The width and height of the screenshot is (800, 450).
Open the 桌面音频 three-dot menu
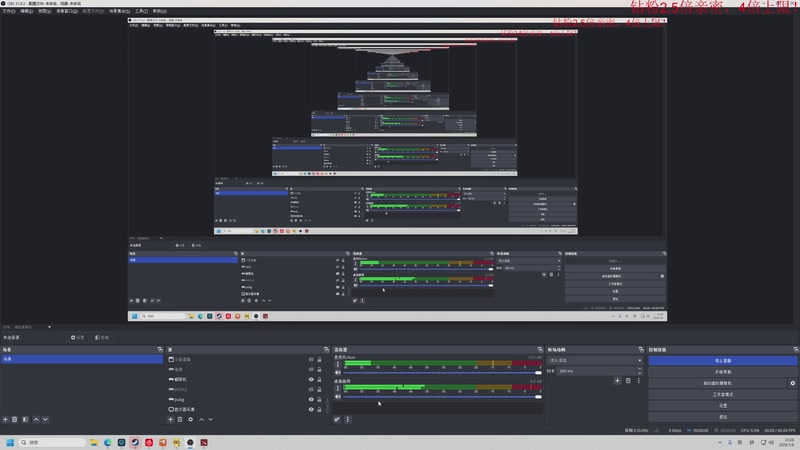pos(337,388)
